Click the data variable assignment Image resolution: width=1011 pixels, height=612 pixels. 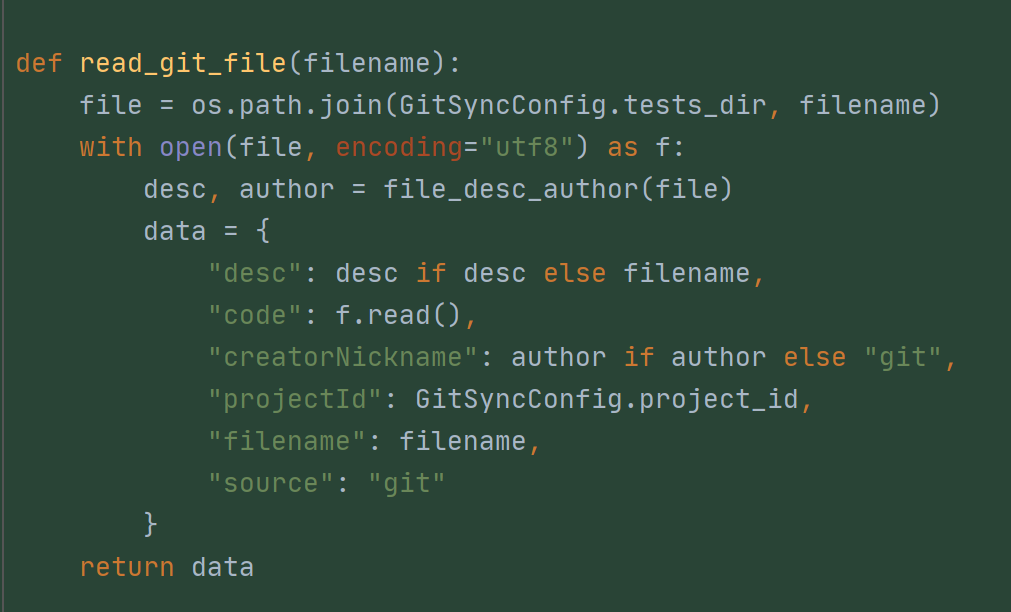pyautogui.click(x=175, y=232)
